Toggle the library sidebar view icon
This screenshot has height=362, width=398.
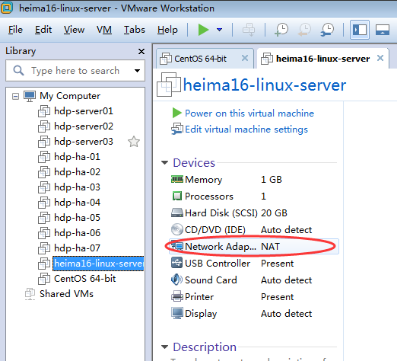[360, 30]
